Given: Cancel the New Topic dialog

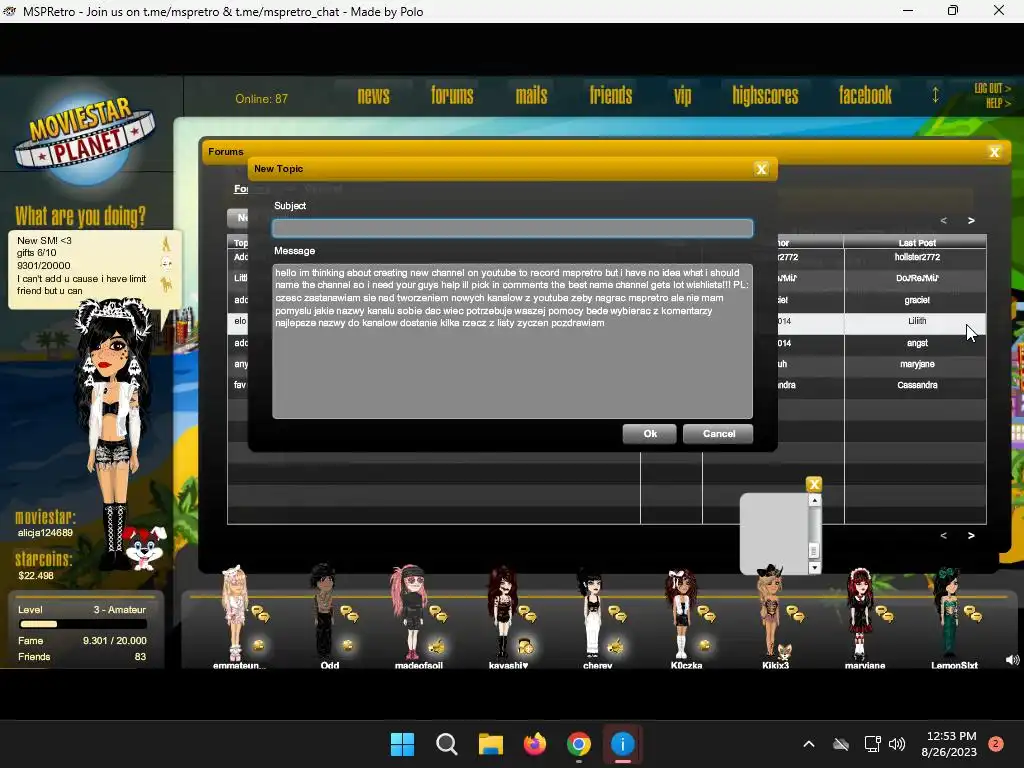Looking at the screenshot, I should (718, 434).
